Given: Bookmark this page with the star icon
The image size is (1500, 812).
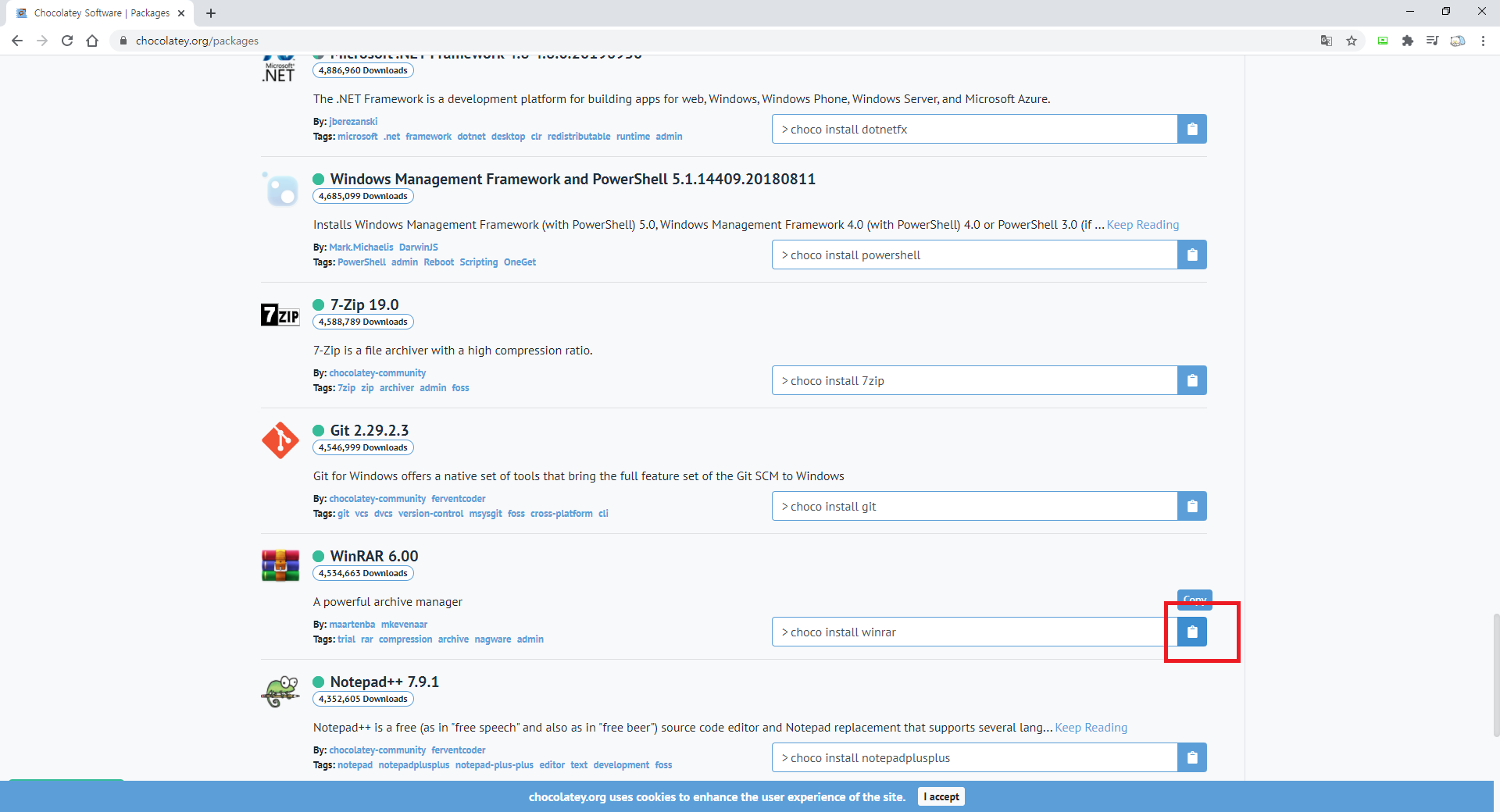Looking at the screenshot, I should (1352, 41).
